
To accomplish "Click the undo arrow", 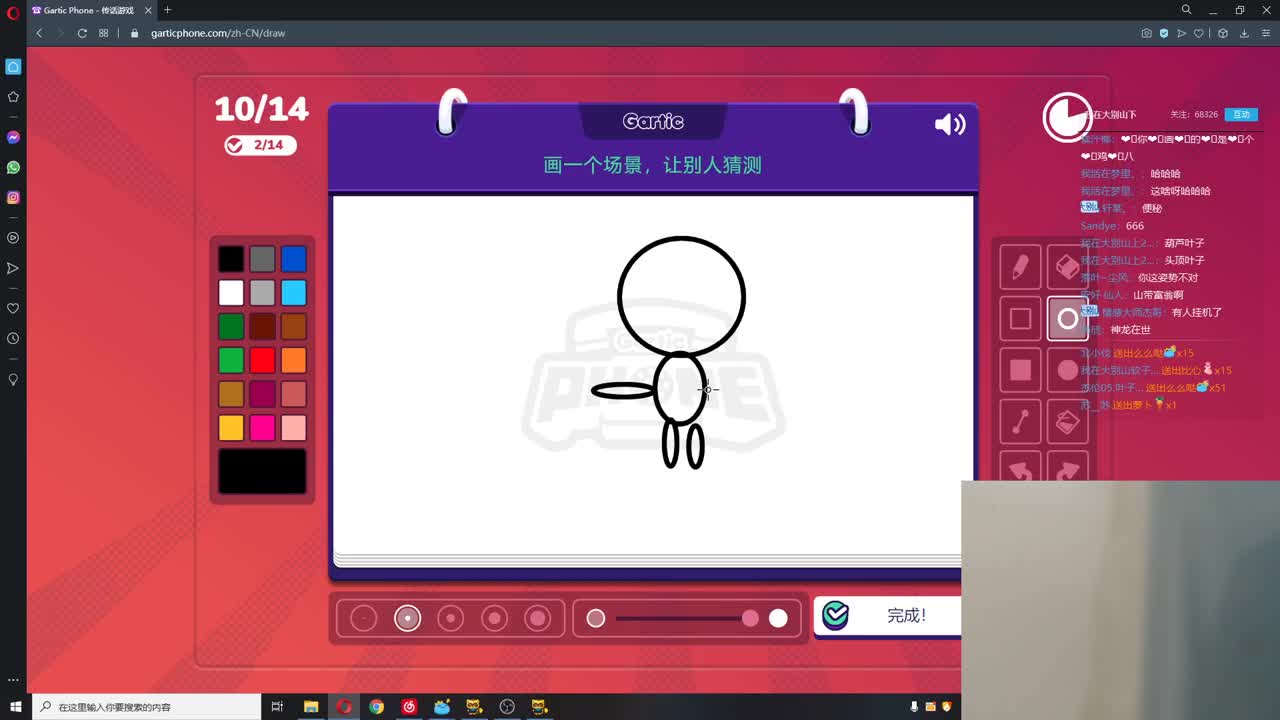I will 1020,470.
